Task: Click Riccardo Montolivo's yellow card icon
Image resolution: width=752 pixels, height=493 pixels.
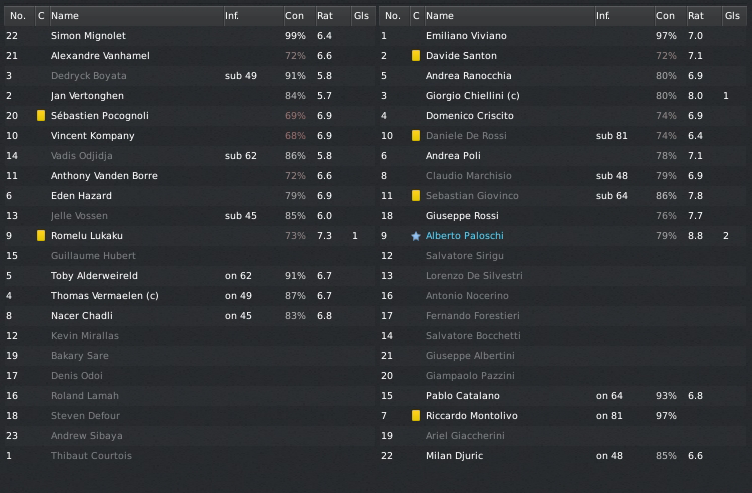Action: coord(416,416)
